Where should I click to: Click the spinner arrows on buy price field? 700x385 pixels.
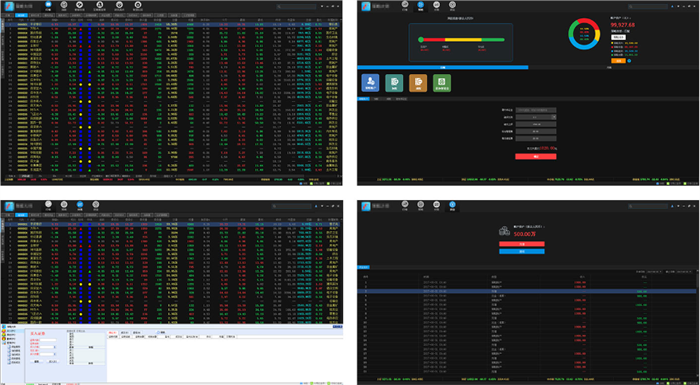(54, 347)
